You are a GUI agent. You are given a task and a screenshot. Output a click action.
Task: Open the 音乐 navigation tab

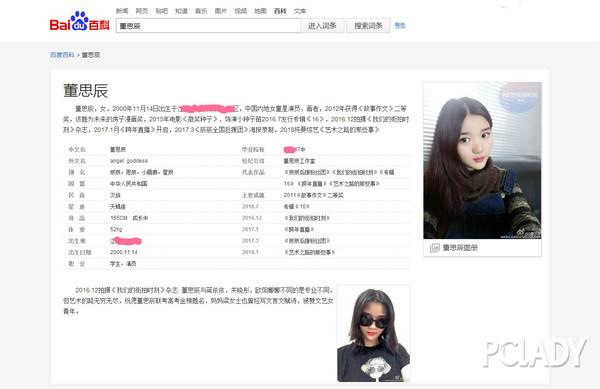201,11
